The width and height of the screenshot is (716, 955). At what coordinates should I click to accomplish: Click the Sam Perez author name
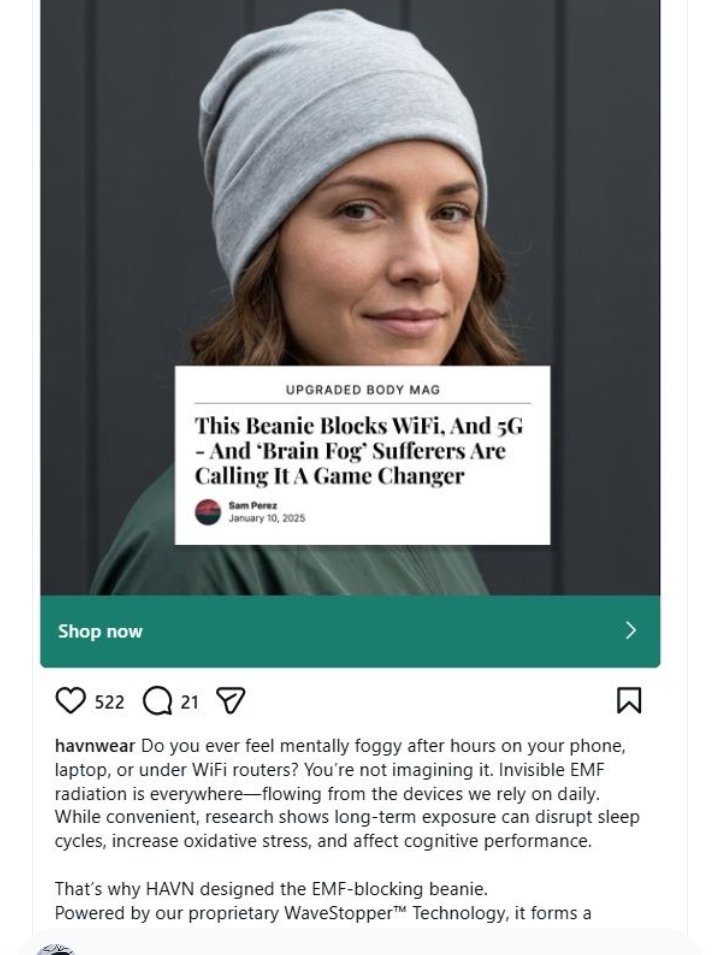coord(253,506)
